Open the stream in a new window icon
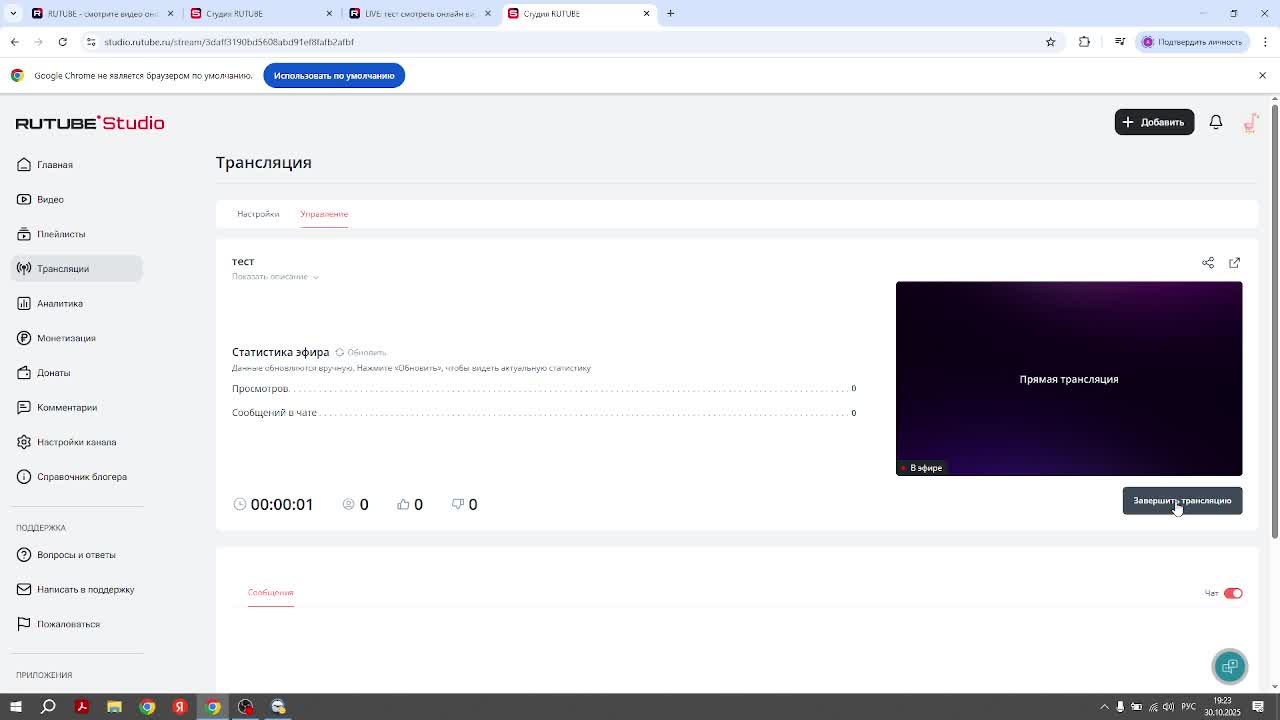 coord(1234,262)
